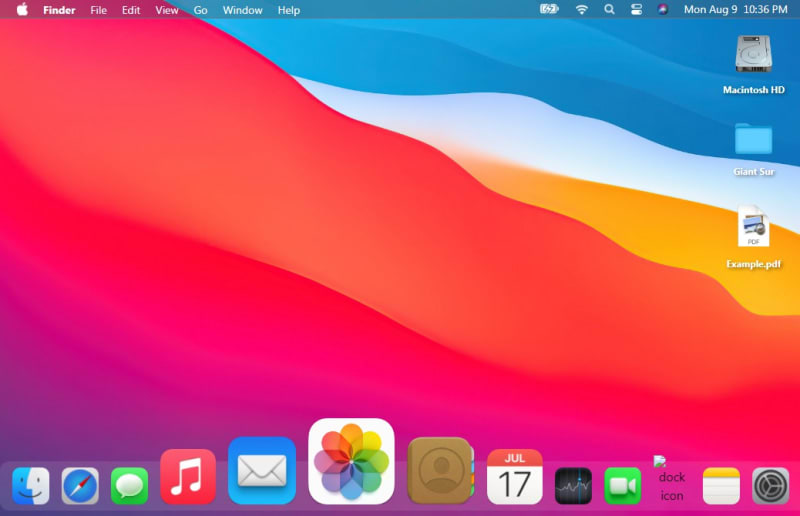Launch Safari from the dock
Viewport: 800px width, 516px height.
[80, 486]
